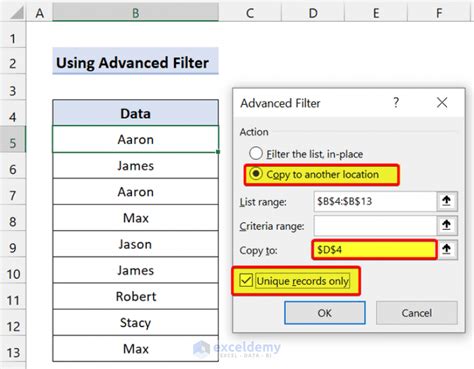Toggle 'Unique records only' checkbox
The width and height of the screenshot is (474, 369).
246,281
